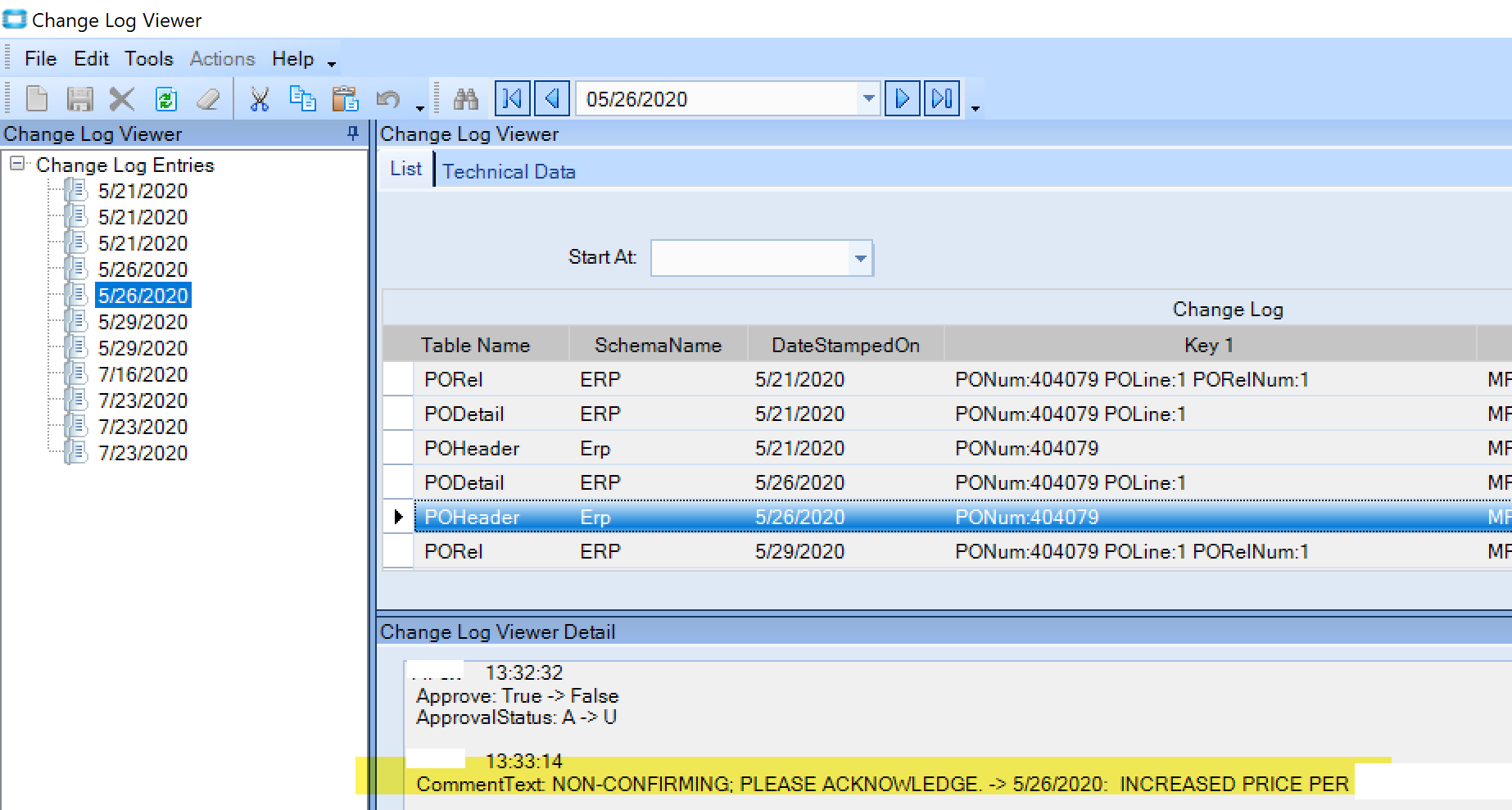Click the New document icon
1512x810 pixels.
tap(37, 99)
